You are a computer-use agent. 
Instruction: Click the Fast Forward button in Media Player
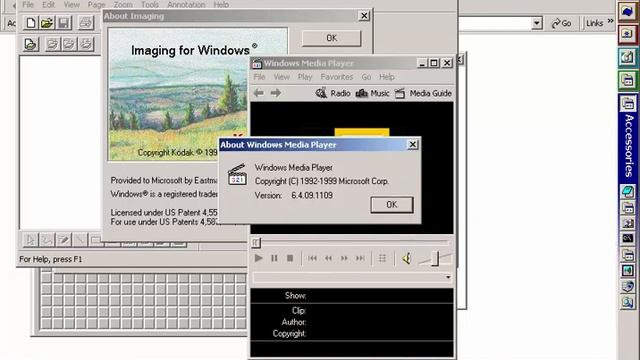tap(344, 258)
